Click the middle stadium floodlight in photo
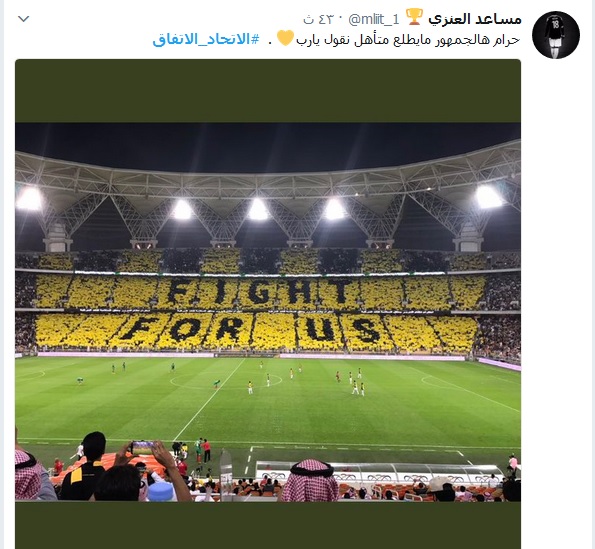Screen dimensions: 595x549 (258, 209)
